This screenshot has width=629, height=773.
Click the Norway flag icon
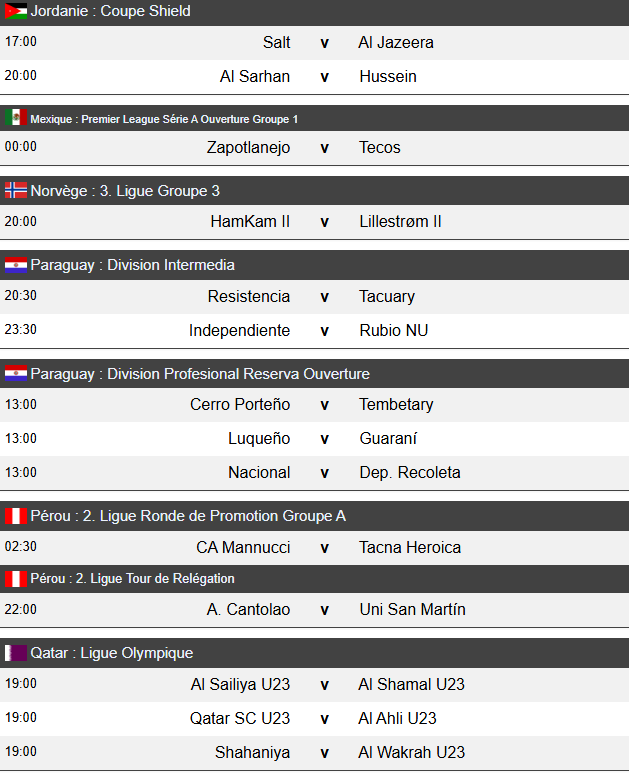(x=16, y=191)
